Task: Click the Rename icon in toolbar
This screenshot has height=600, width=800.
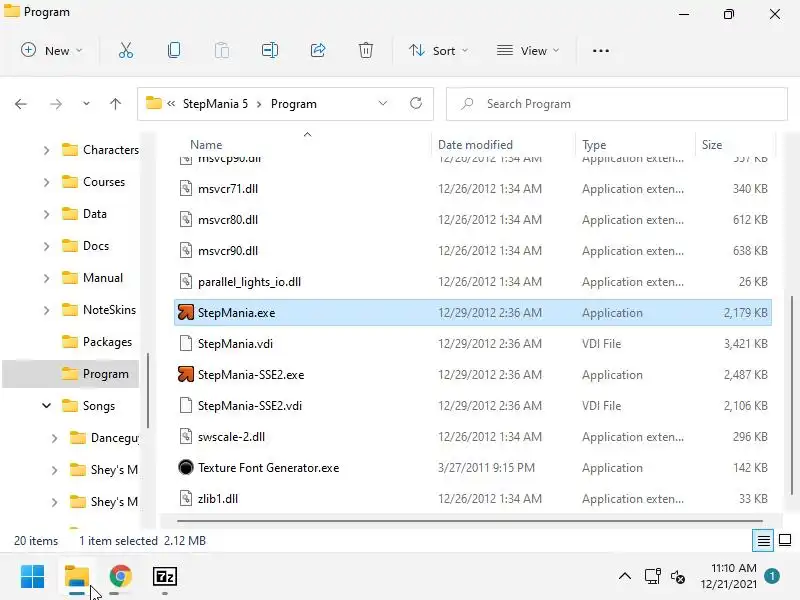Action: 270,51
